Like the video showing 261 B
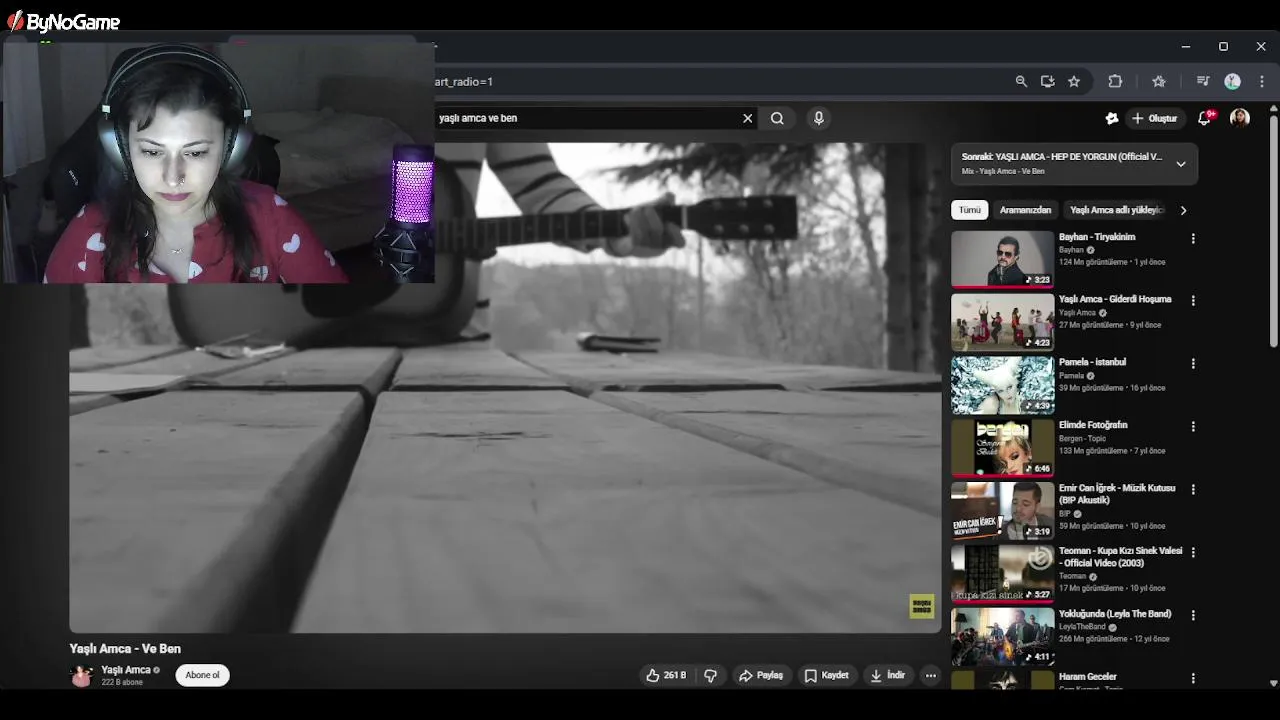The height and width of the screenshot is (720, 1280). [x=665, y=676]
